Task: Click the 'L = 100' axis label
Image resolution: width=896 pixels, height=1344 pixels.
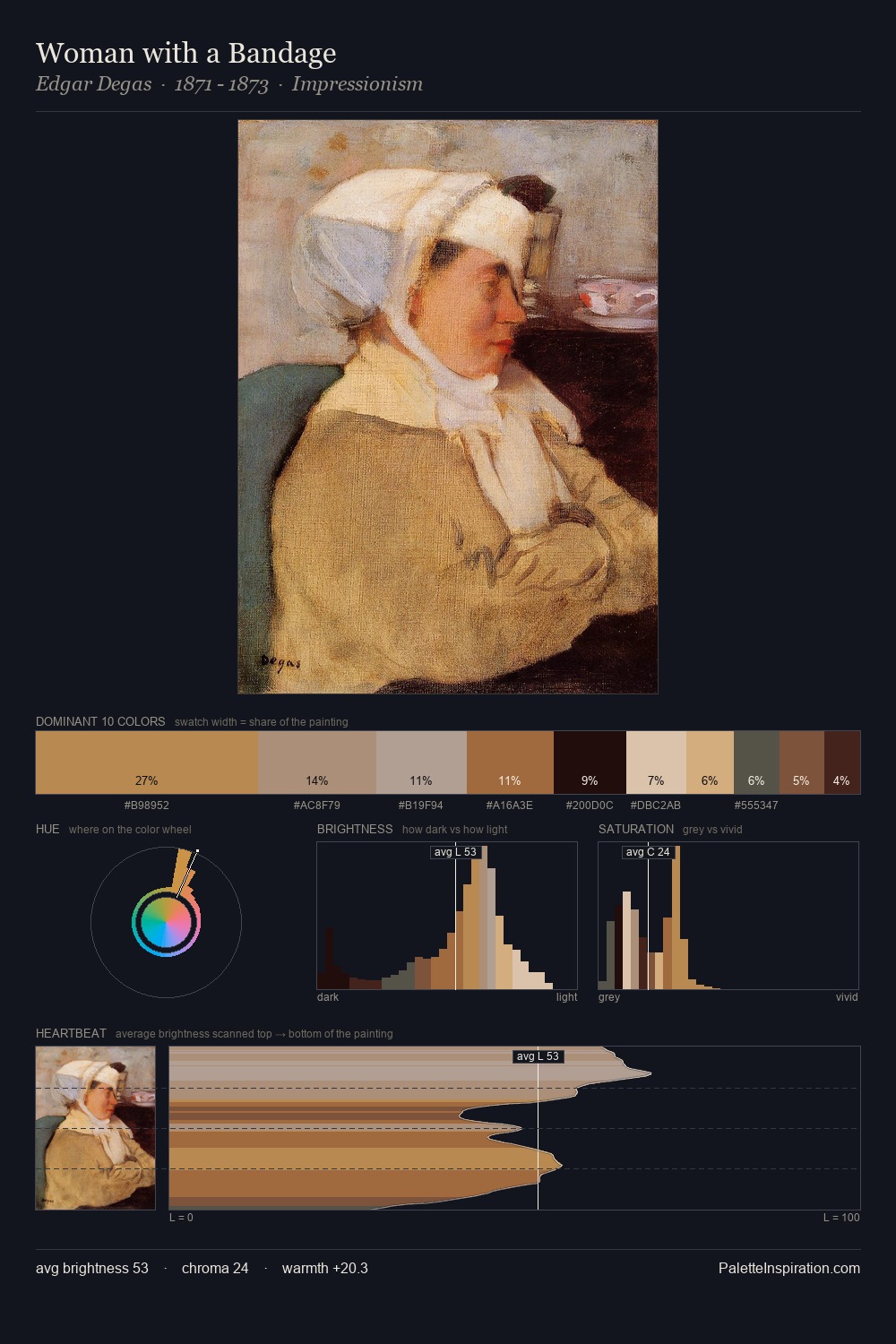Action: pyautogui.click(x=841, y=1218)
